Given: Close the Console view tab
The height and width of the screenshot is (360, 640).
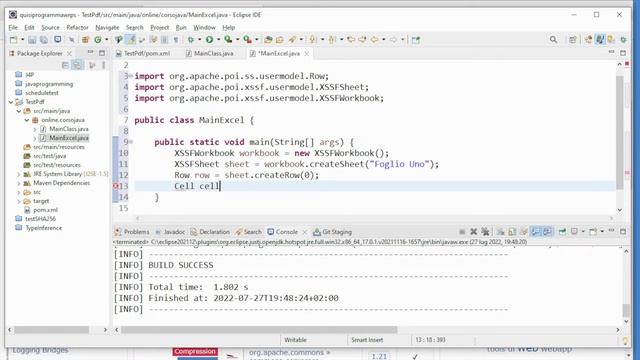Looking at the screenshot, I should [304, 232].
